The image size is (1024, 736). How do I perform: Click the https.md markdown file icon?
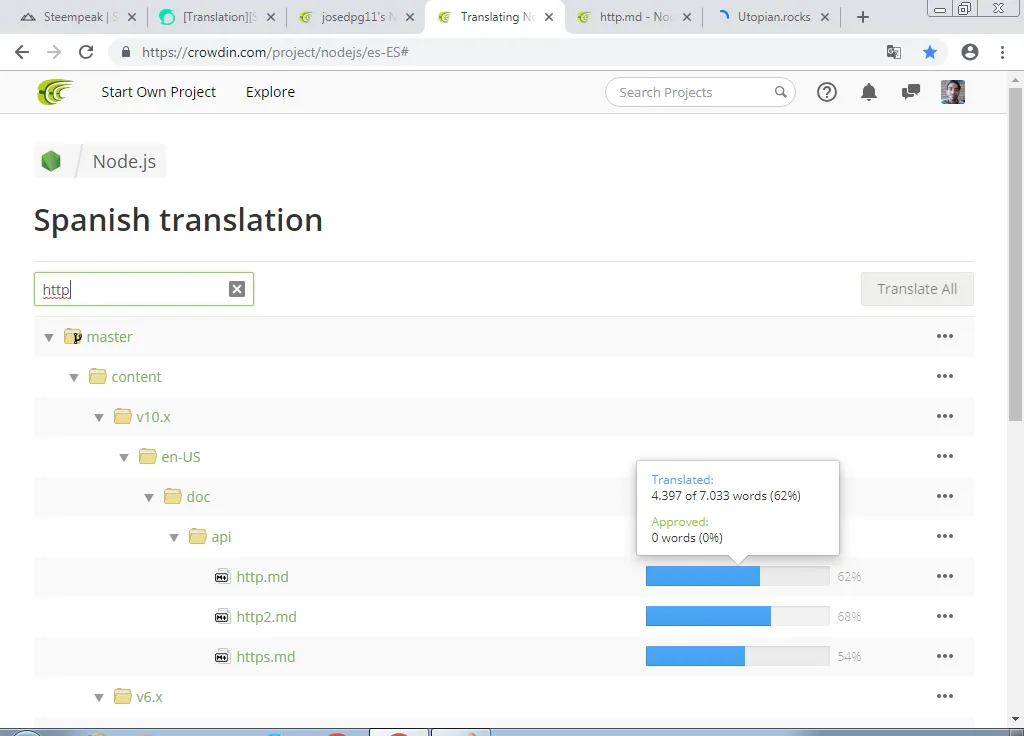(222, 656)
